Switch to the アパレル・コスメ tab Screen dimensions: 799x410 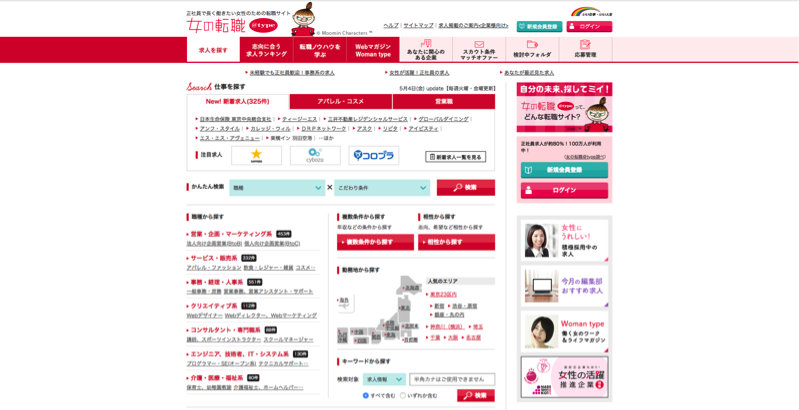tap(340, 101)
